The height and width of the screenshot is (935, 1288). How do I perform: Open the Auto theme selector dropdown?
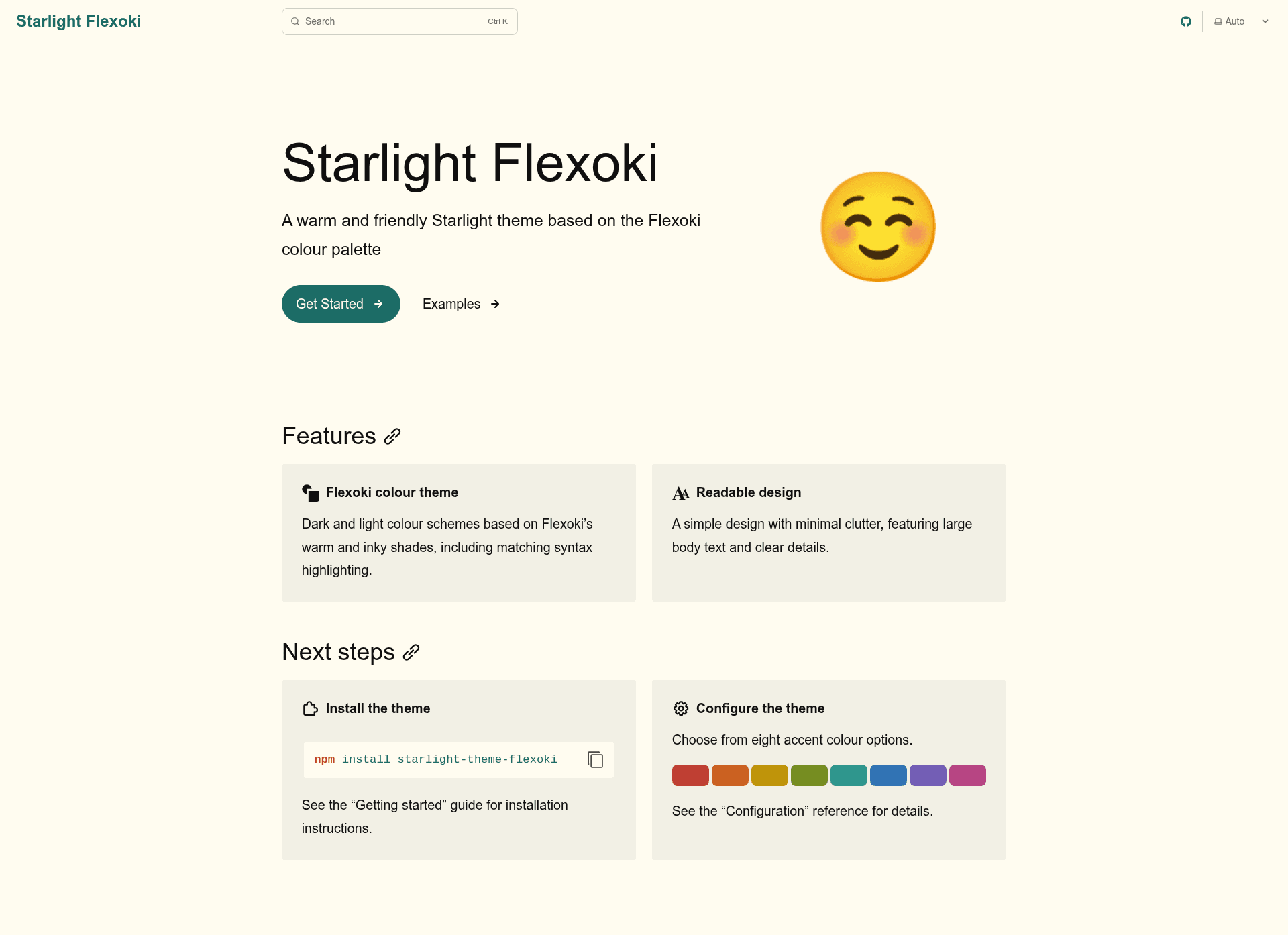(1241, 21)
